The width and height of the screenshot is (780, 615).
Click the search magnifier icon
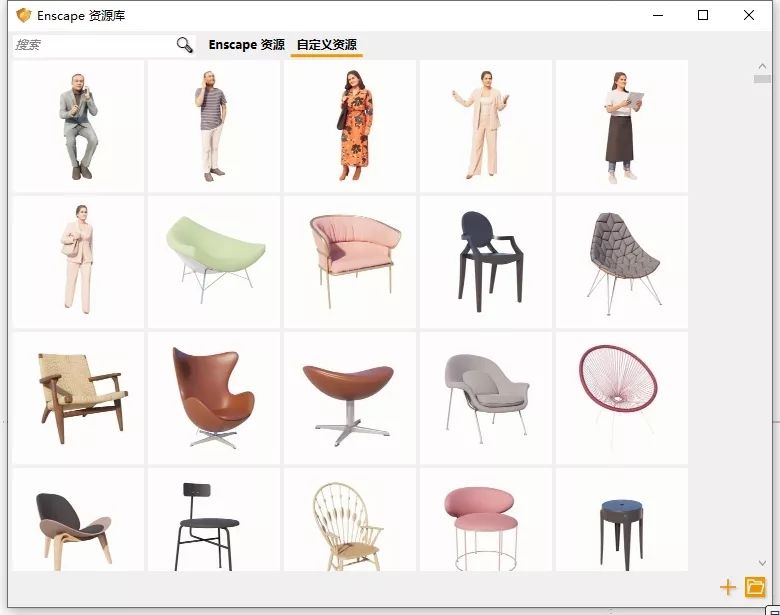coord(184,45)
